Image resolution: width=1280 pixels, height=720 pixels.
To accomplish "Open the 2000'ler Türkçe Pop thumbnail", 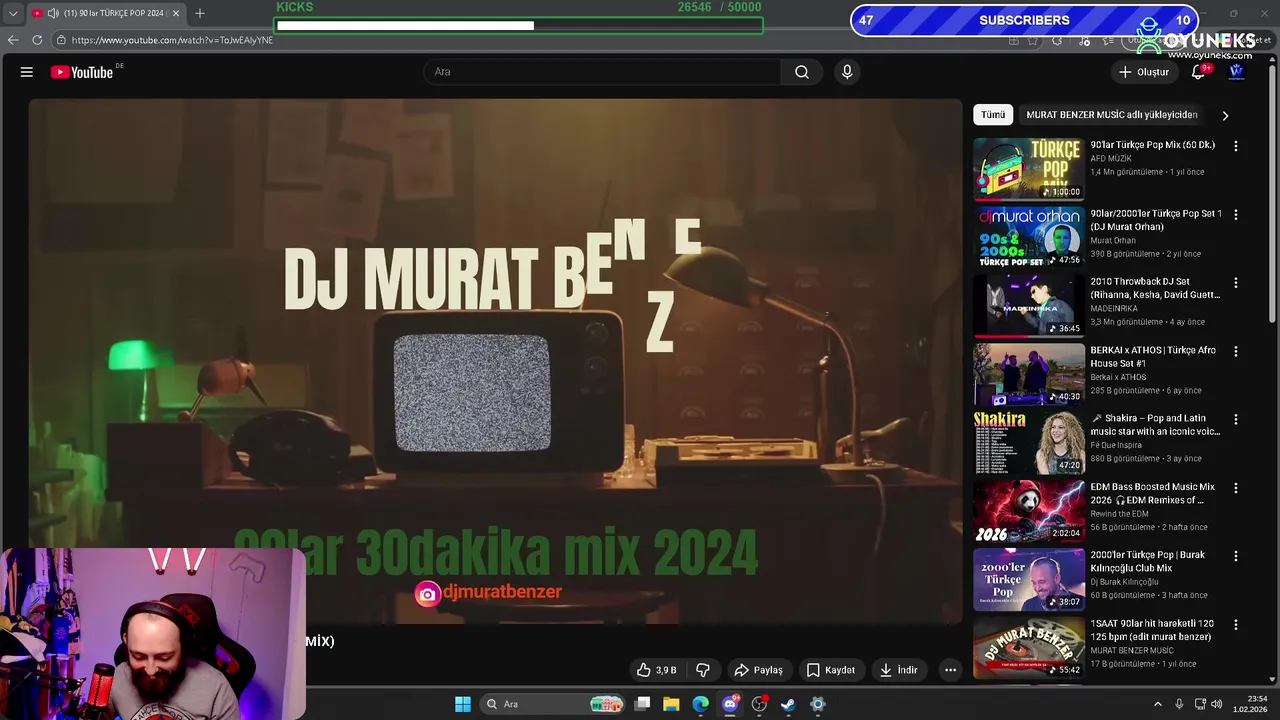I will 1029,579.
